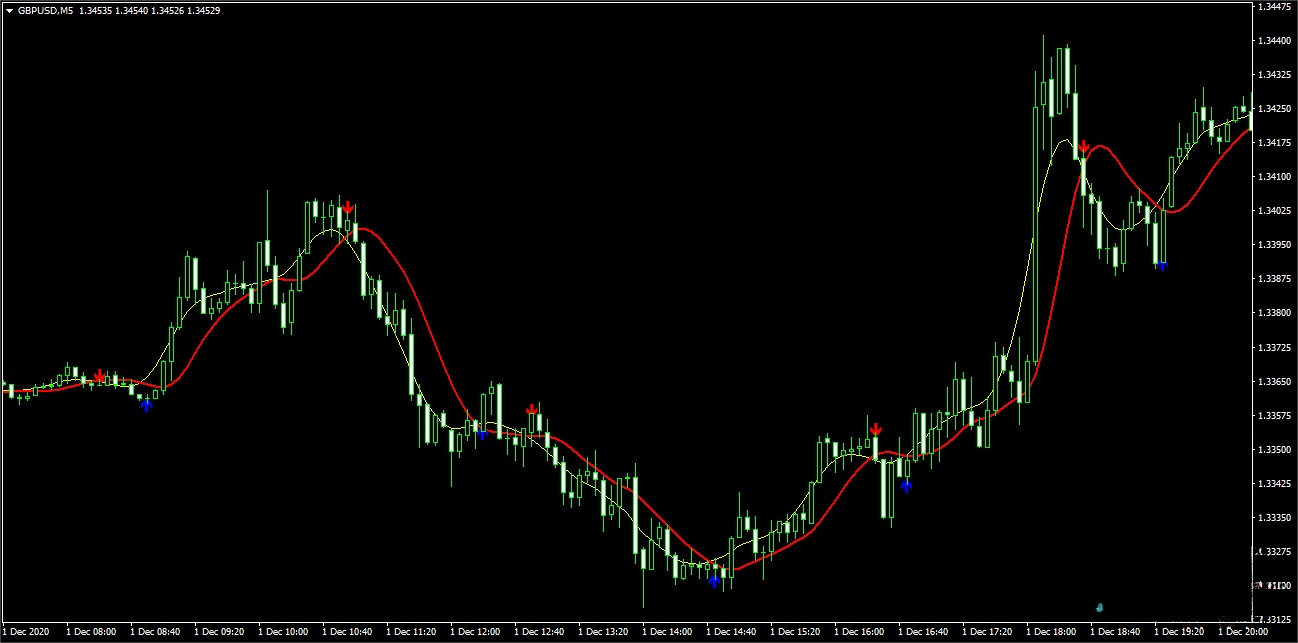Viewport: 1298px width, 643px height.
Task: Select the red sell arrow near 16:00
Action: point(875,430)
